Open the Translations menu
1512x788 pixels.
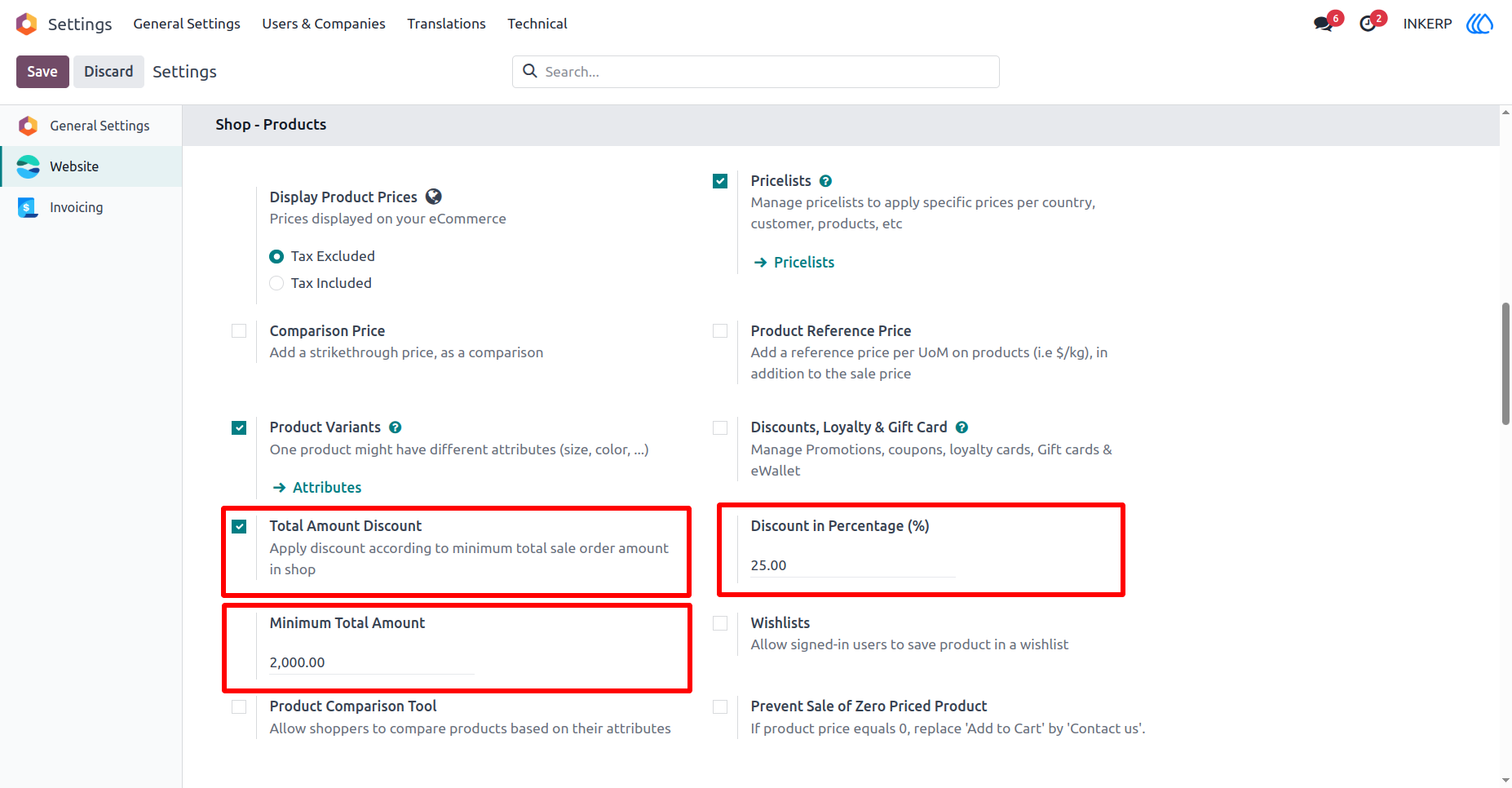[446, 24]
